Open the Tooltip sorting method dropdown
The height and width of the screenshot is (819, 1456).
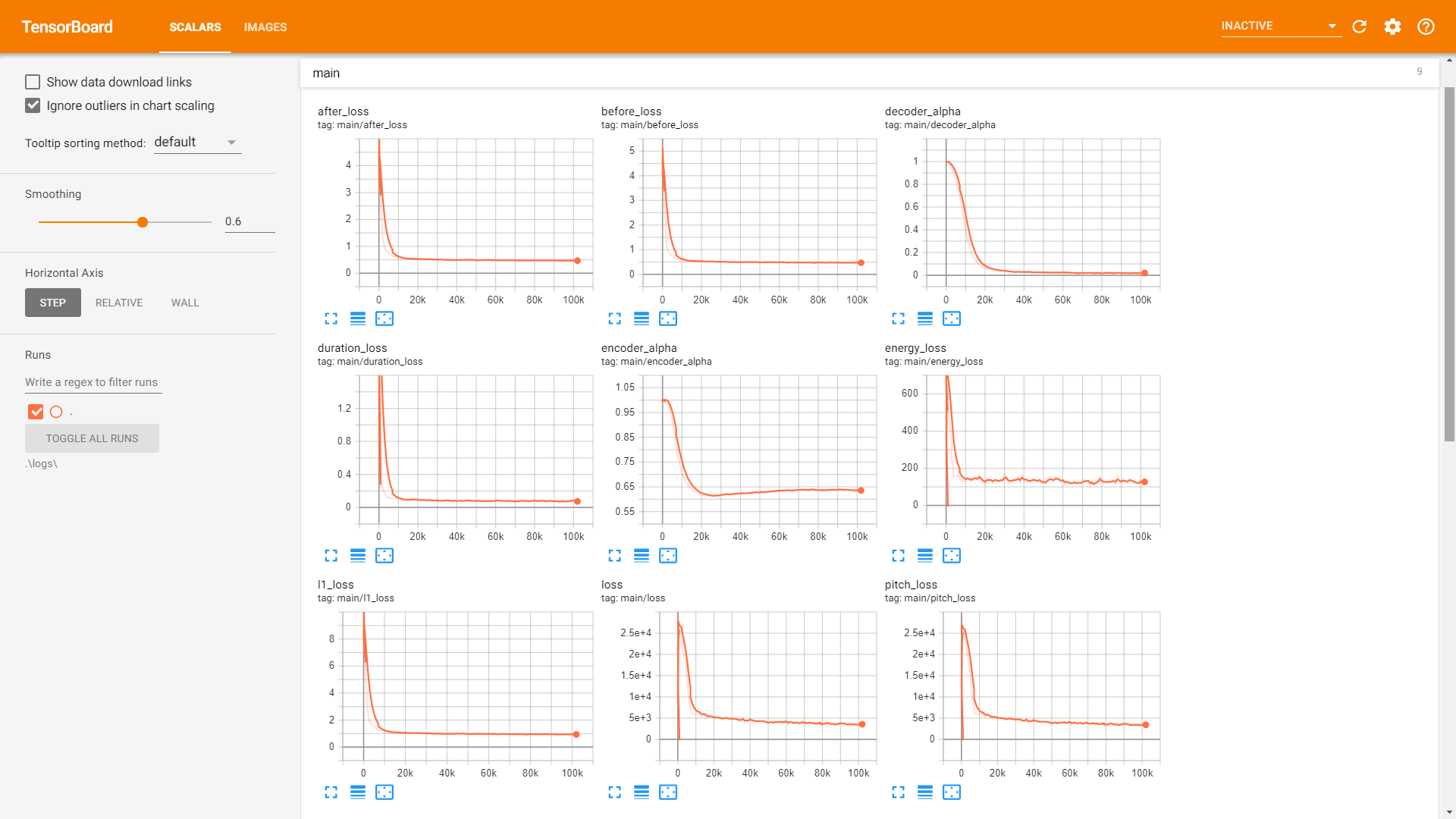[x=197, y=143]
